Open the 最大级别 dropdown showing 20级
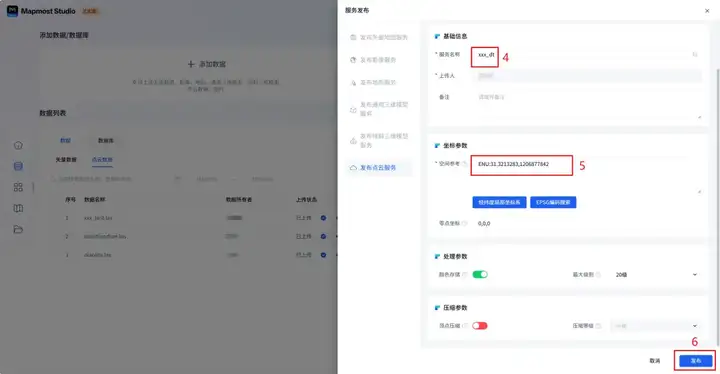The width and height of the screenshot is (720, 374). [x=656, y=275]
